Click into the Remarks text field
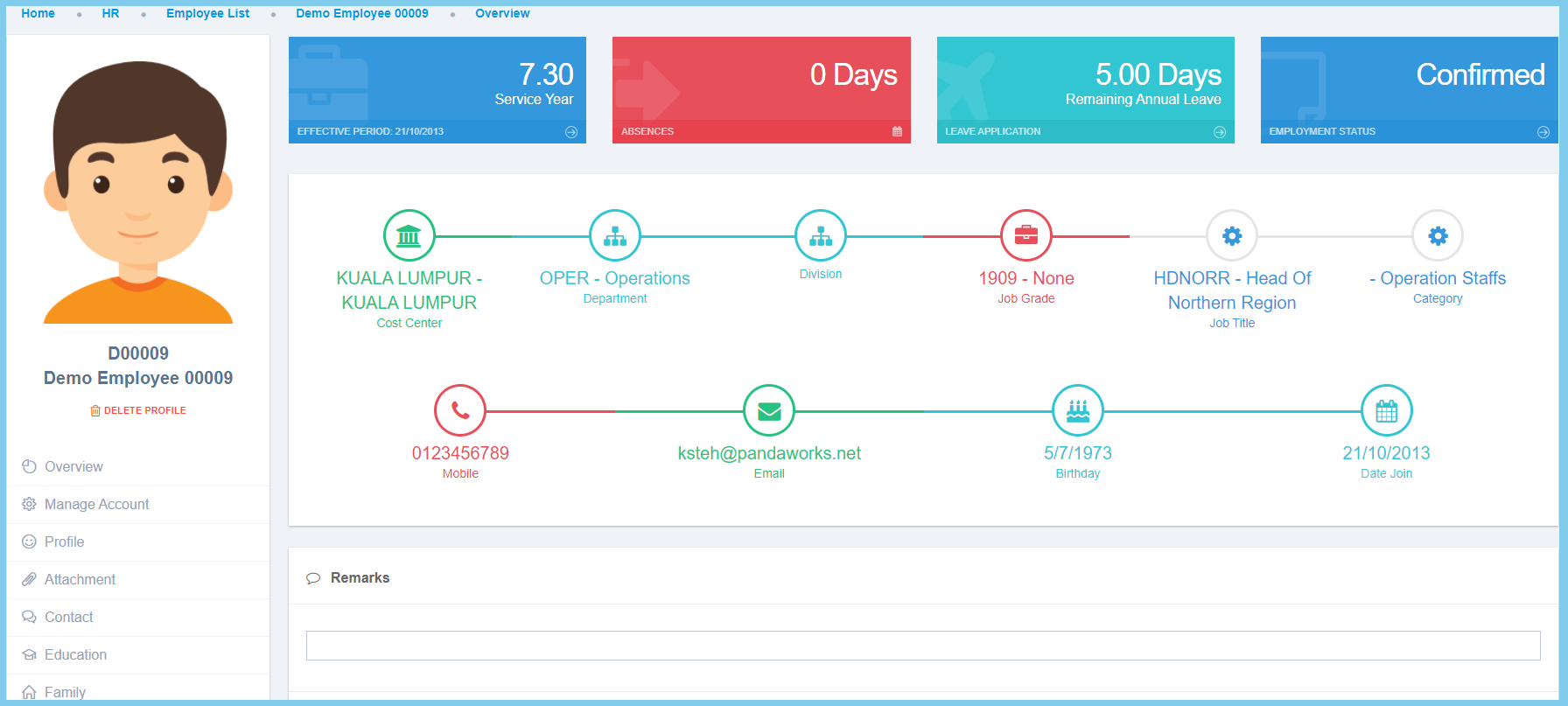This screenshot has width=1568, height=706. pyautogui.click(x=922, y=646)
